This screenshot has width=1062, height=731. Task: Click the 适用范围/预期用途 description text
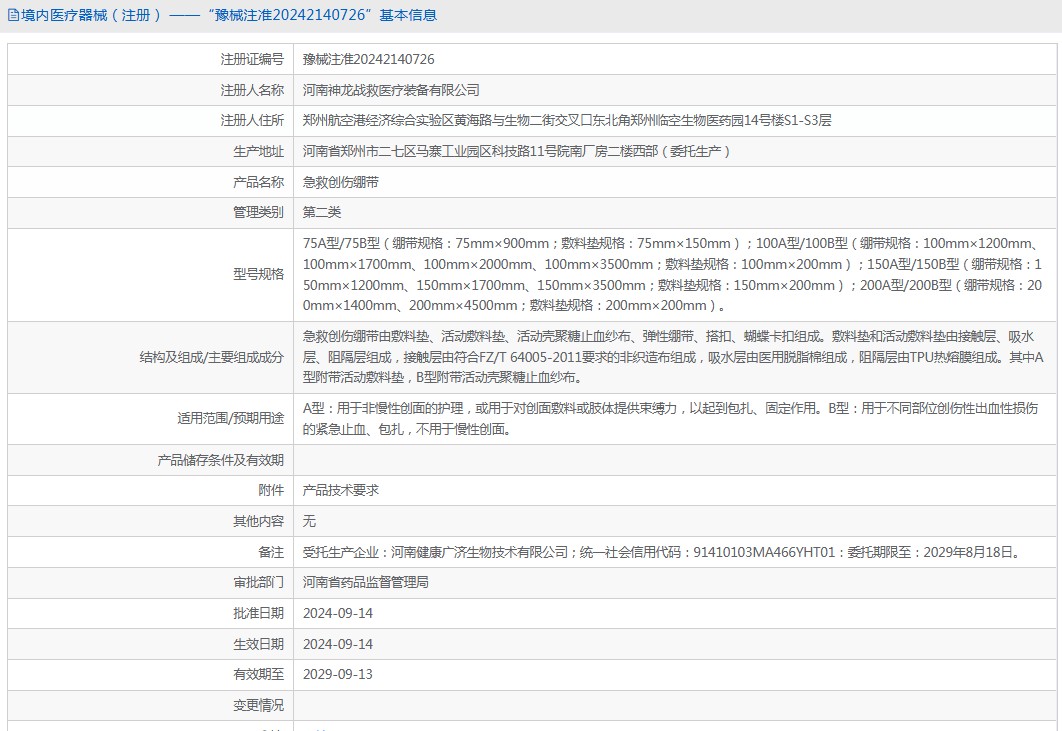[670, 419]
